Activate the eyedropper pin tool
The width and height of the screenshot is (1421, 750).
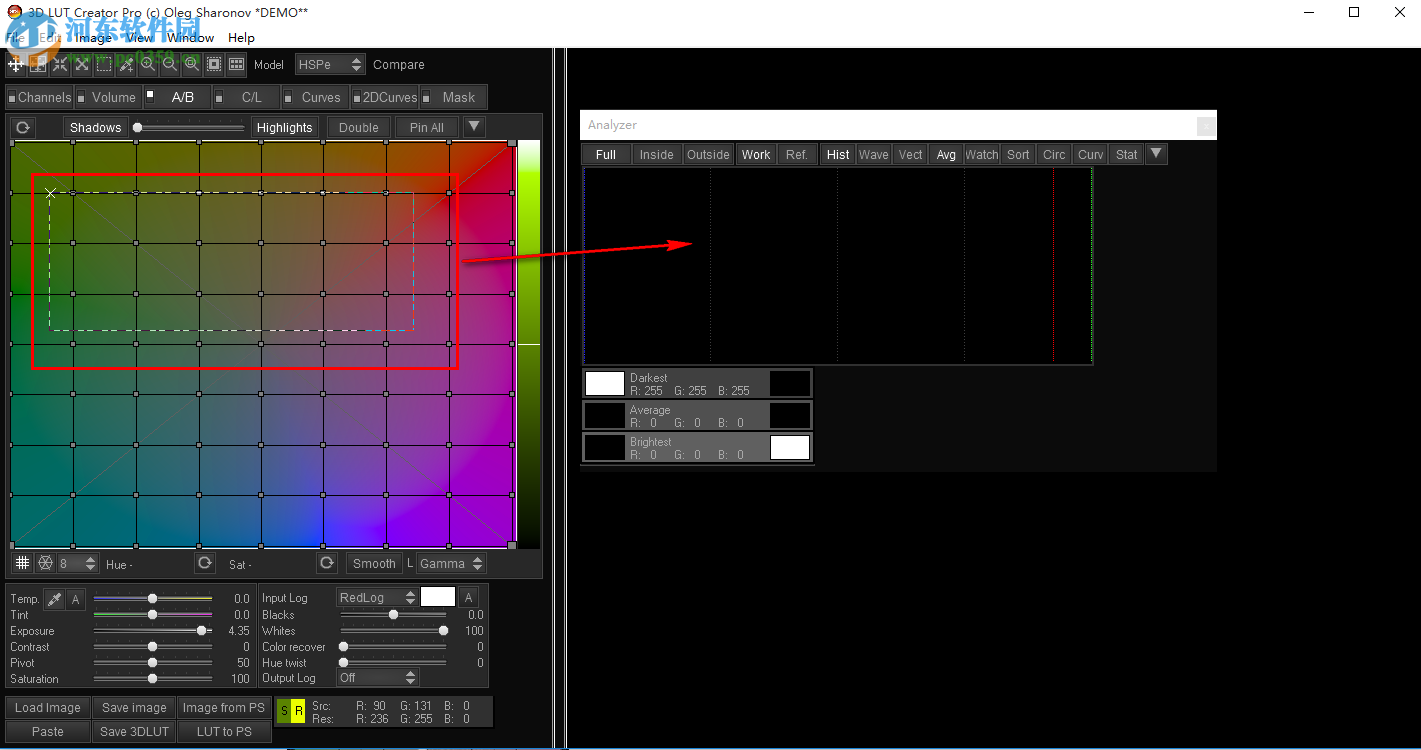[125, 64]
